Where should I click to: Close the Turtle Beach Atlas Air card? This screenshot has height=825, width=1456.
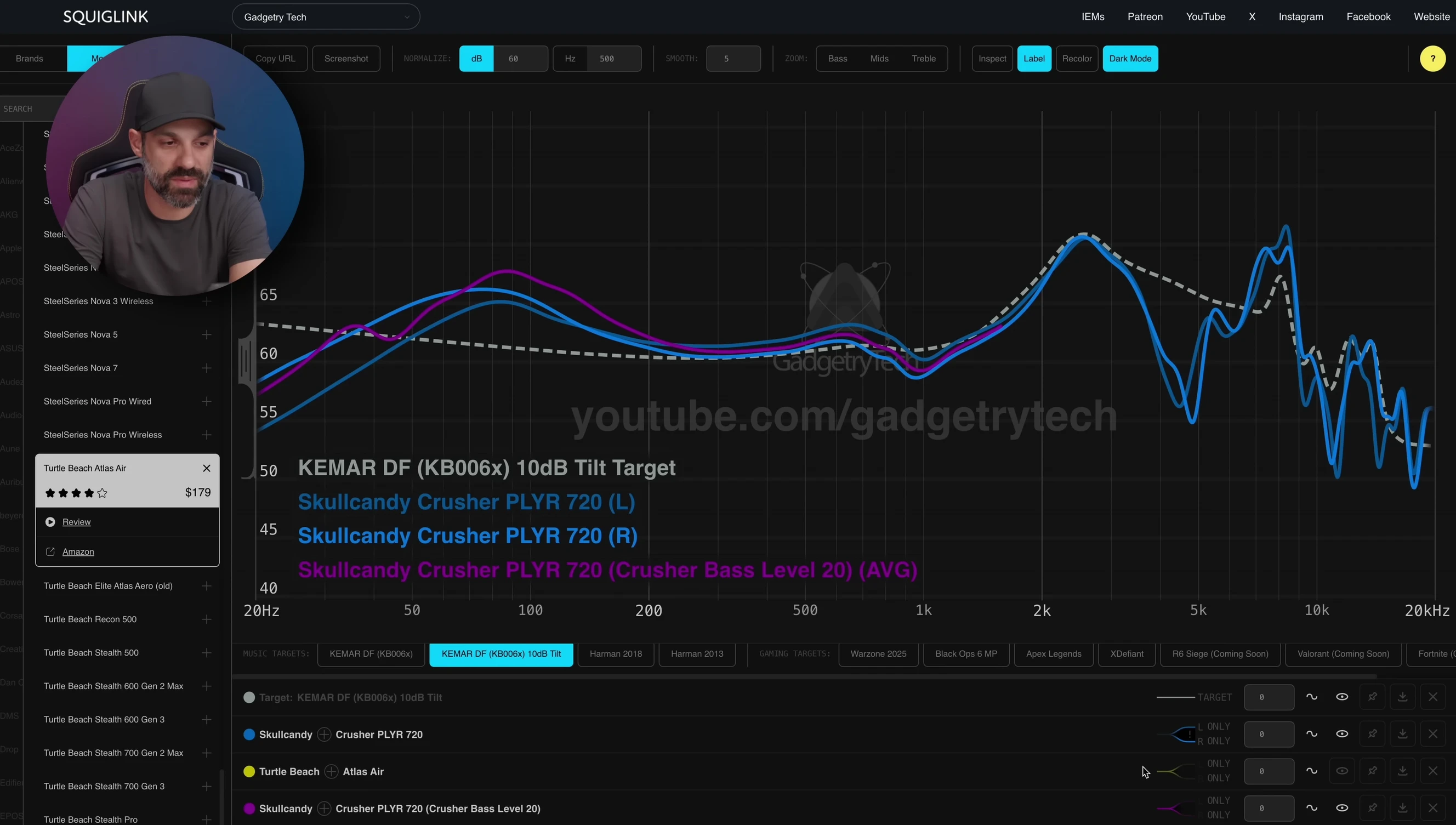point(207,468)
